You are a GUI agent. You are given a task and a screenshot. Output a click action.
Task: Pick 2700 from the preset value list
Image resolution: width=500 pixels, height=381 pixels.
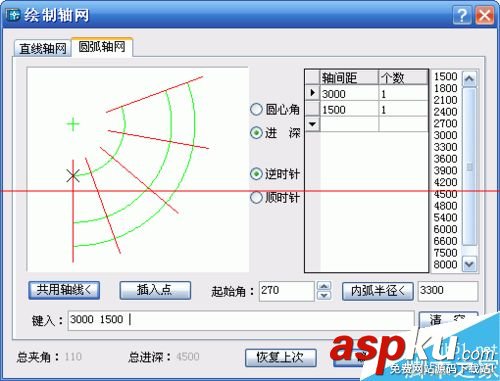point(445,123)
